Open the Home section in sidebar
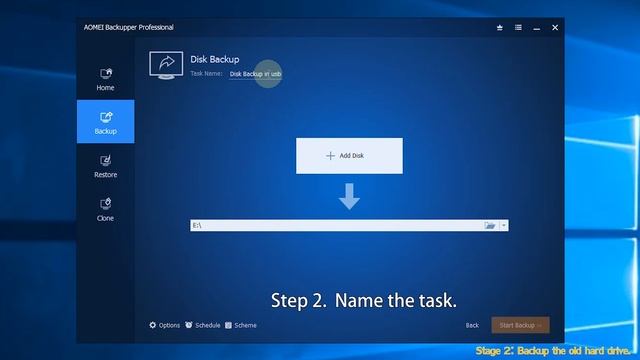The width and height of the screenshot is (640, 360). pos(105,79)
